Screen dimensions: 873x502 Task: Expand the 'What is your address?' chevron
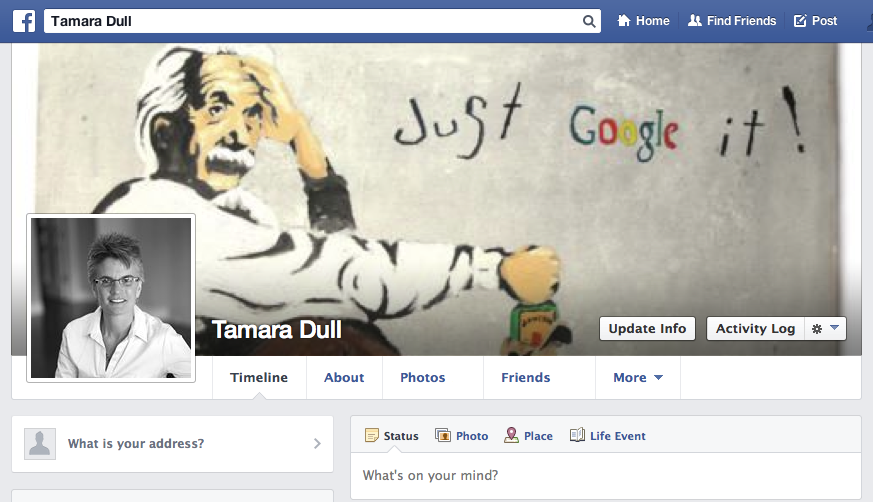317,443
